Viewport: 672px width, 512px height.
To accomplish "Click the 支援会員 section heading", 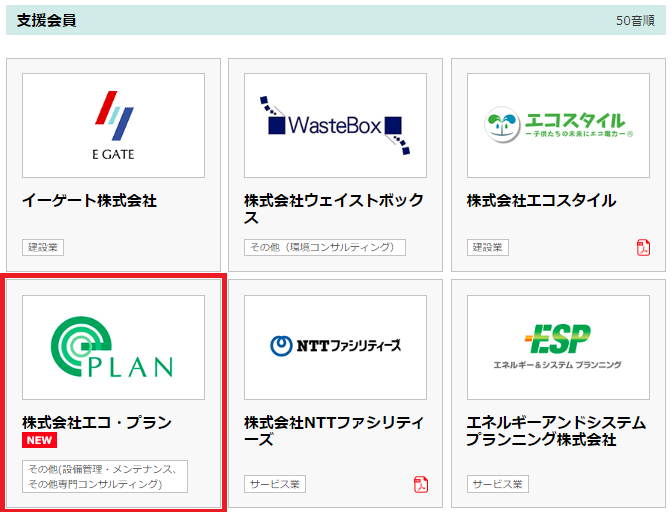I will pos(46,20).
